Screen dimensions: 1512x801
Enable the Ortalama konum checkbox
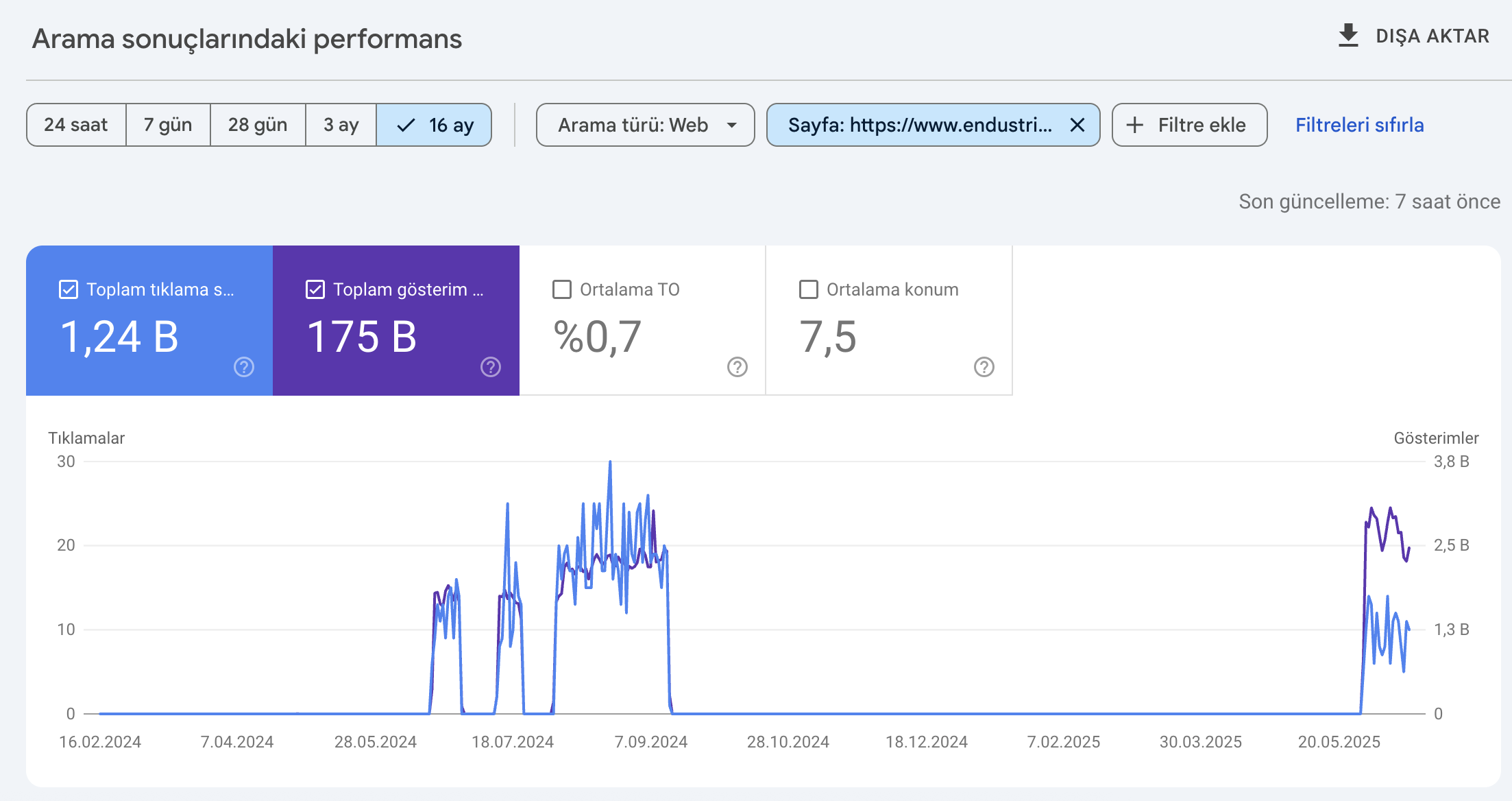(x=809, y=289)
